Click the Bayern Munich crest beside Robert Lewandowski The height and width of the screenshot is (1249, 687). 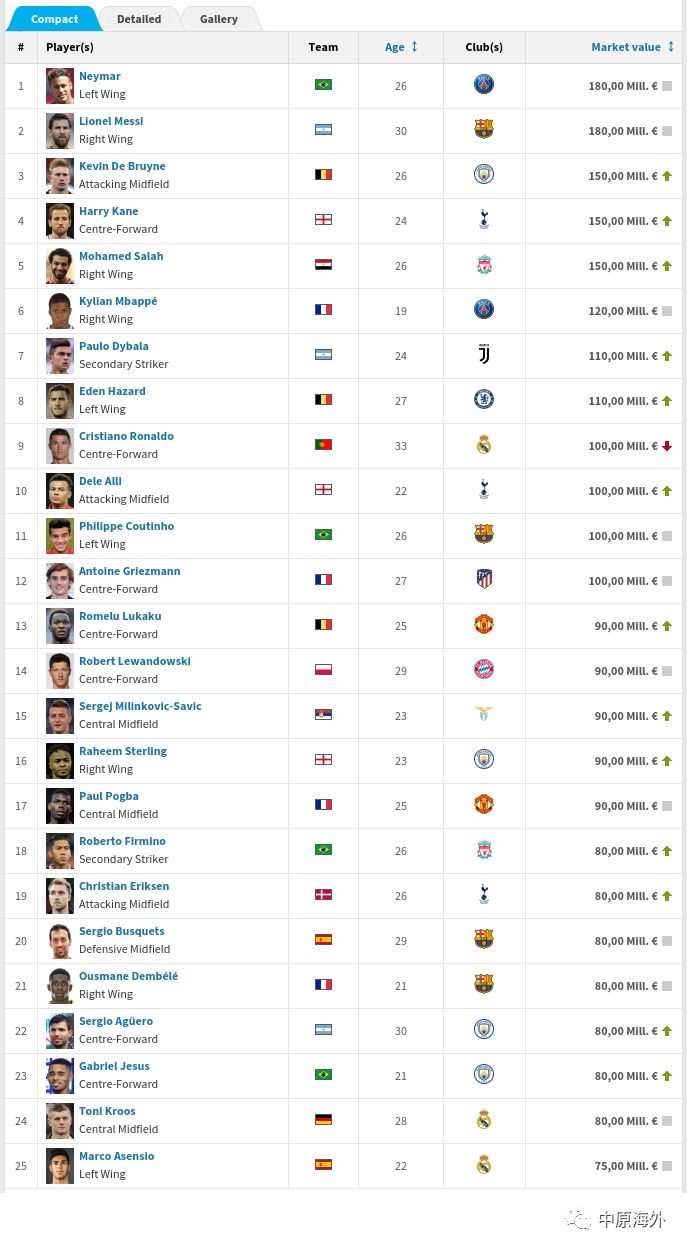click(484, 669)
